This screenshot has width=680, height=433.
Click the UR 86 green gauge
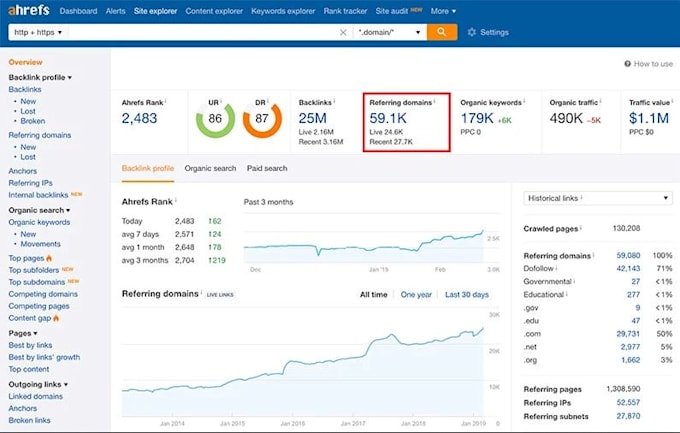215,119
